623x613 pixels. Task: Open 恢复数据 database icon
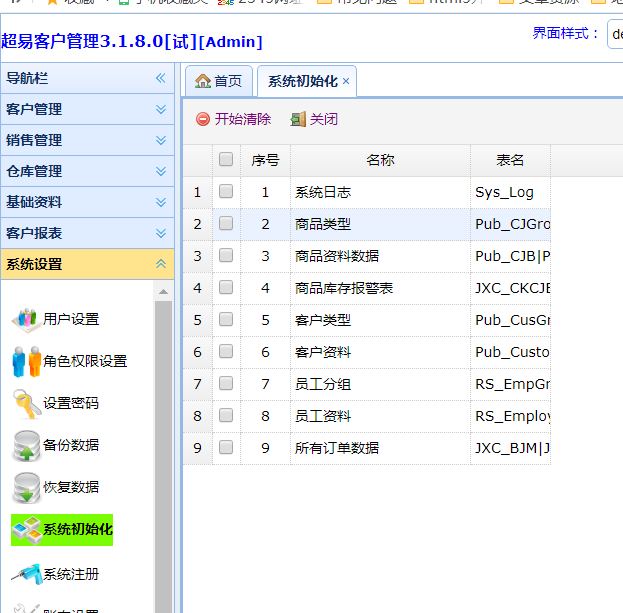[27, 487]
